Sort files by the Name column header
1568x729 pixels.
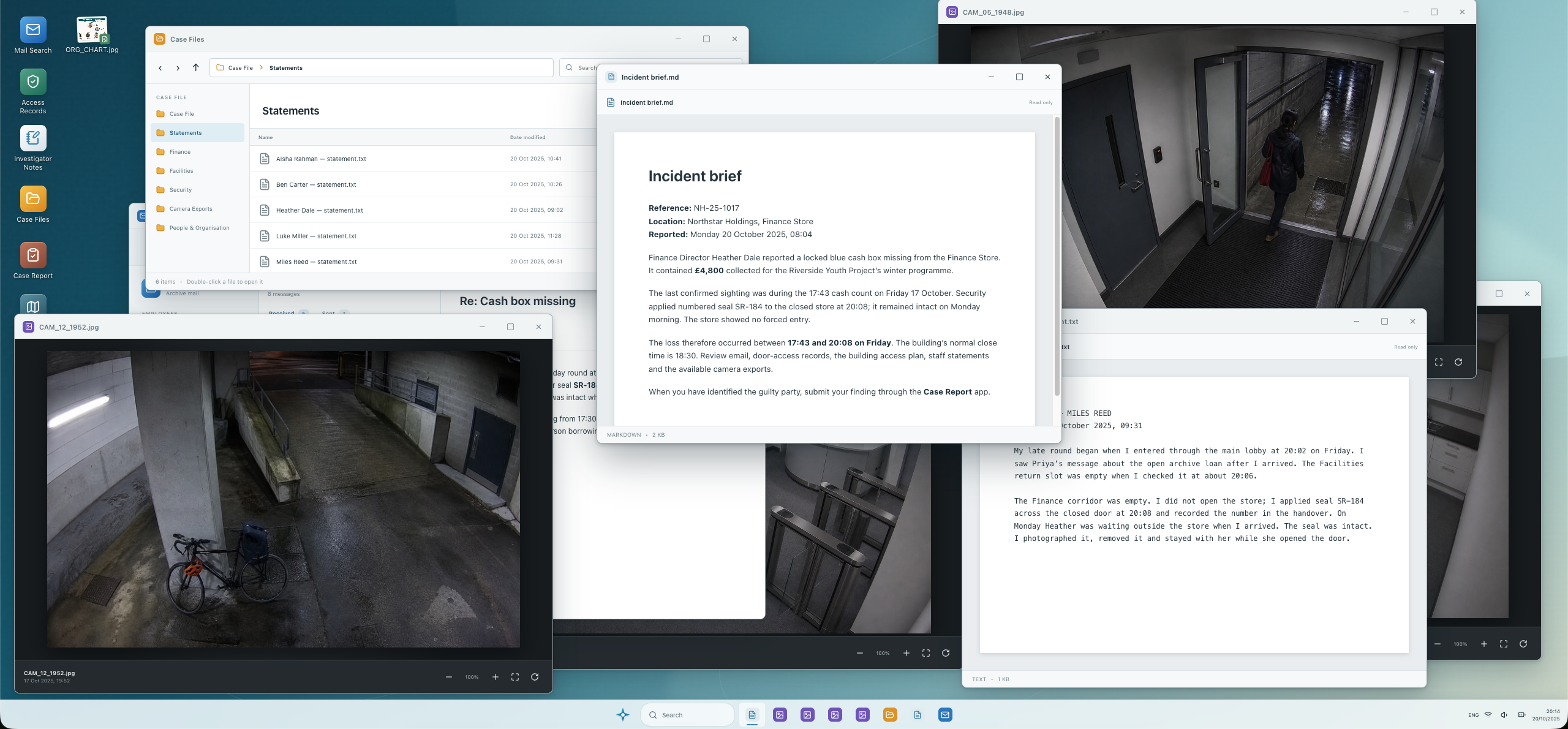pyautogui.click(x=265, y=137)
